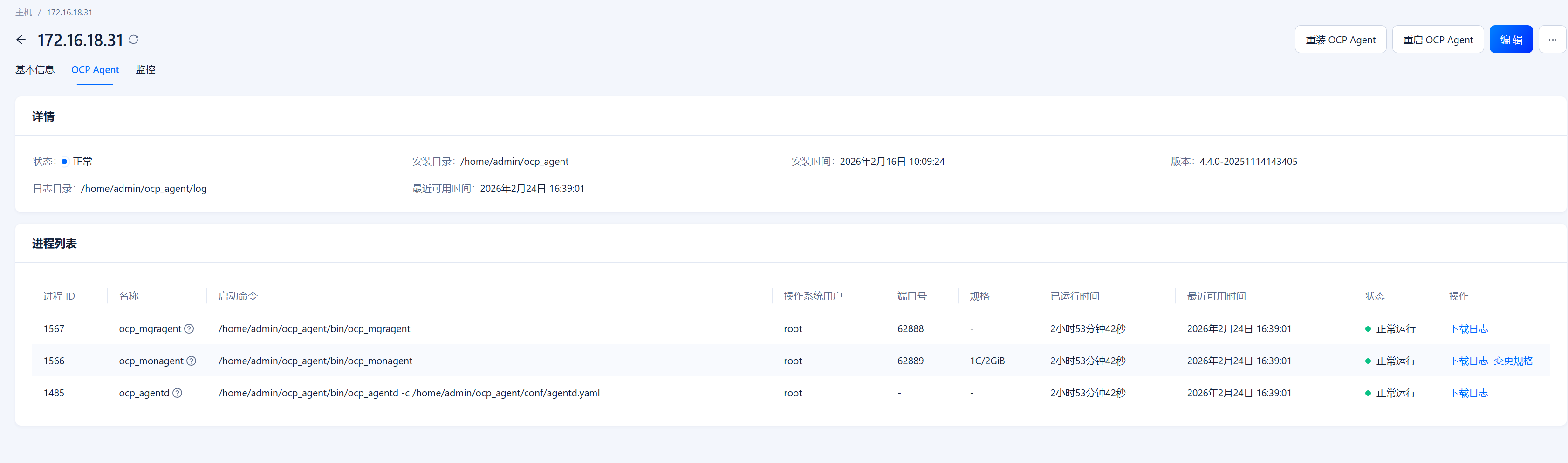The height and width of the screenshot is (463, 1568).
Task: Click the 重装 OCP Agent button
Action: [x=1340, y=40]
